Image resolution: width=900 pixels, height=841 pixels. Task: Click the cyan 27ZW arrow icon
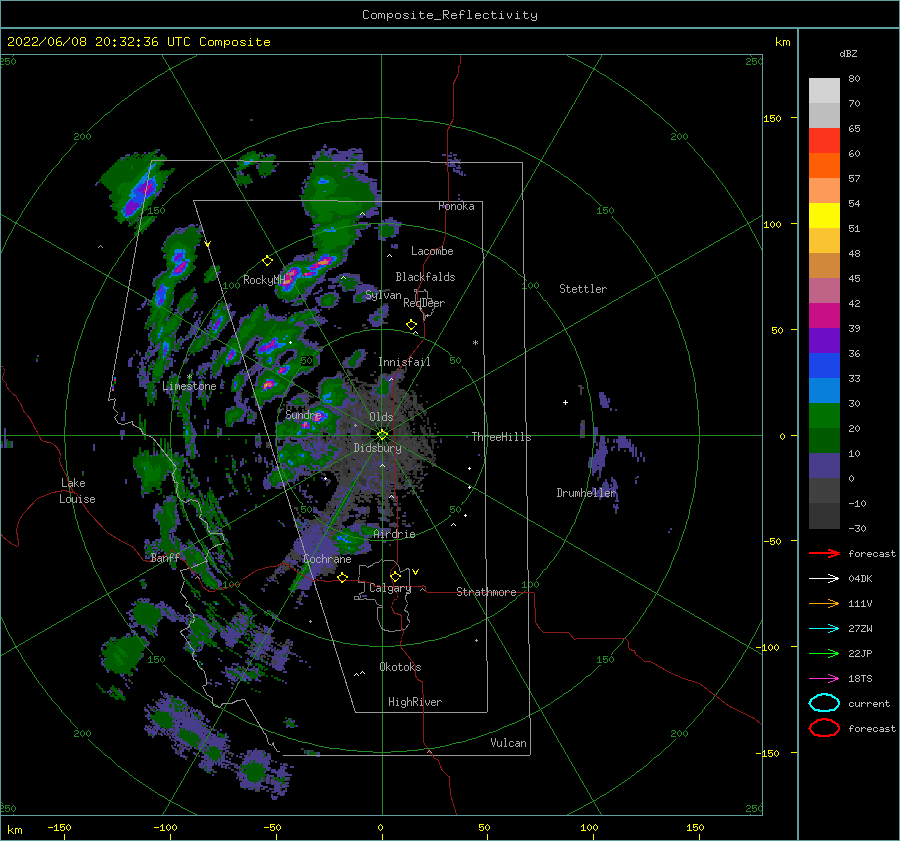click(x=824, y=629)
